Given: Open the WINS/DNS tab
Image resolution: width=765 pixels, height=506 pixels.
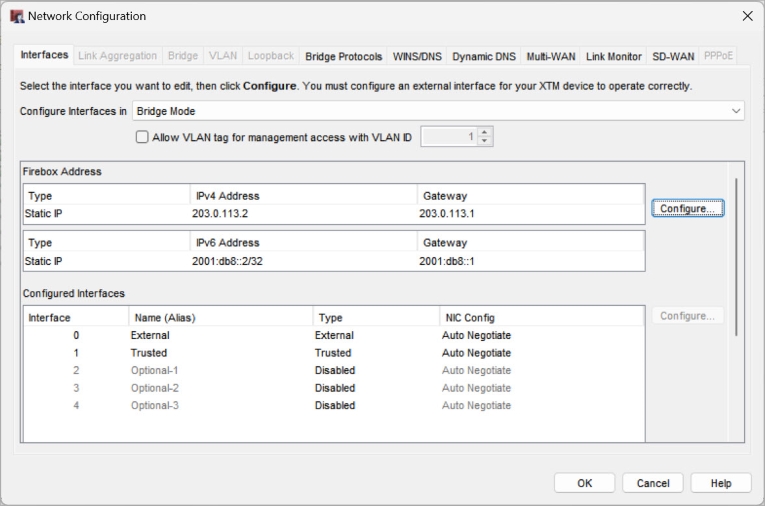Looking at the screenshot, I should point(417,57).
